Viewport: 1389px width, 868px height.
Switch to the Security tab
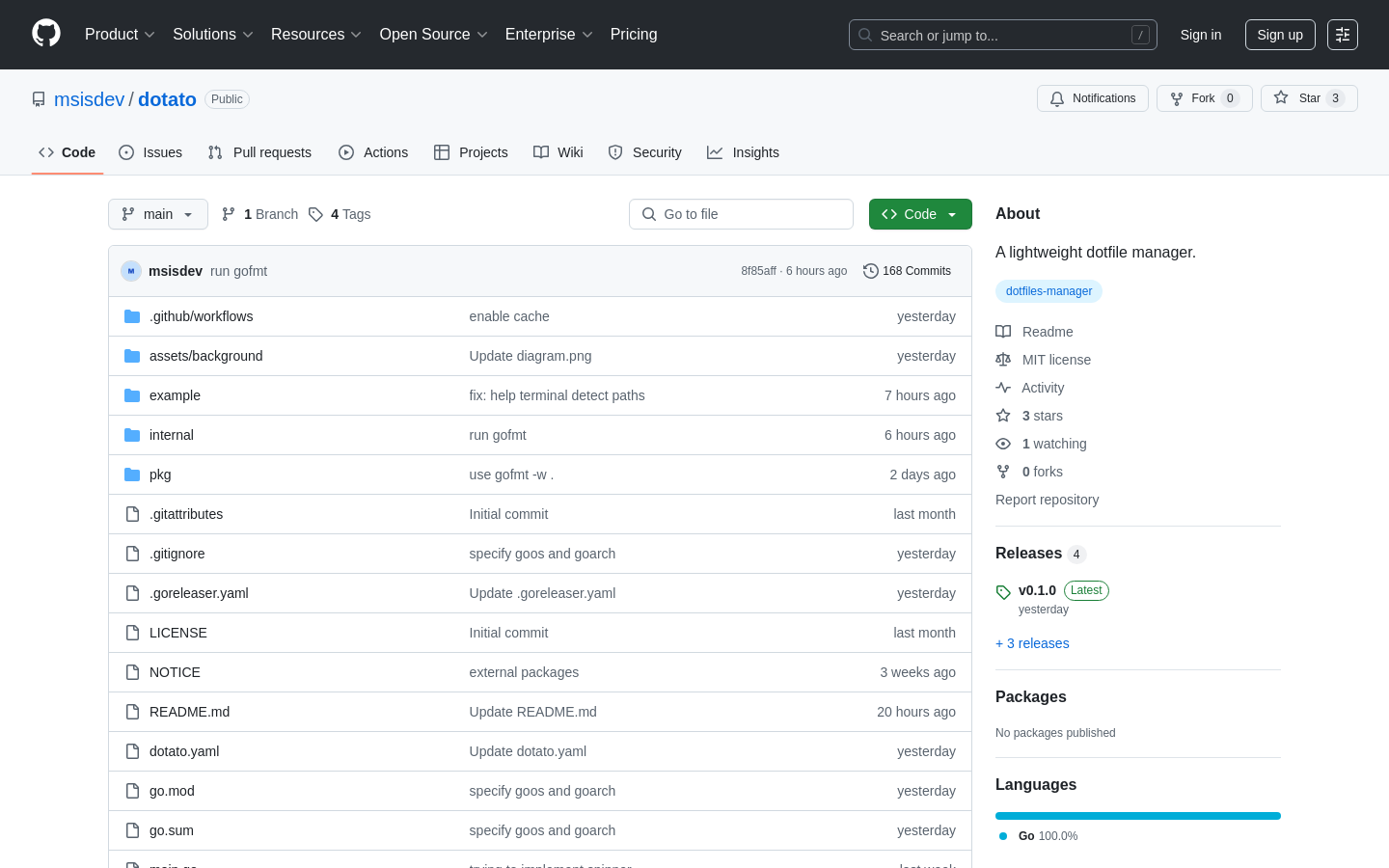pos(644,152)
